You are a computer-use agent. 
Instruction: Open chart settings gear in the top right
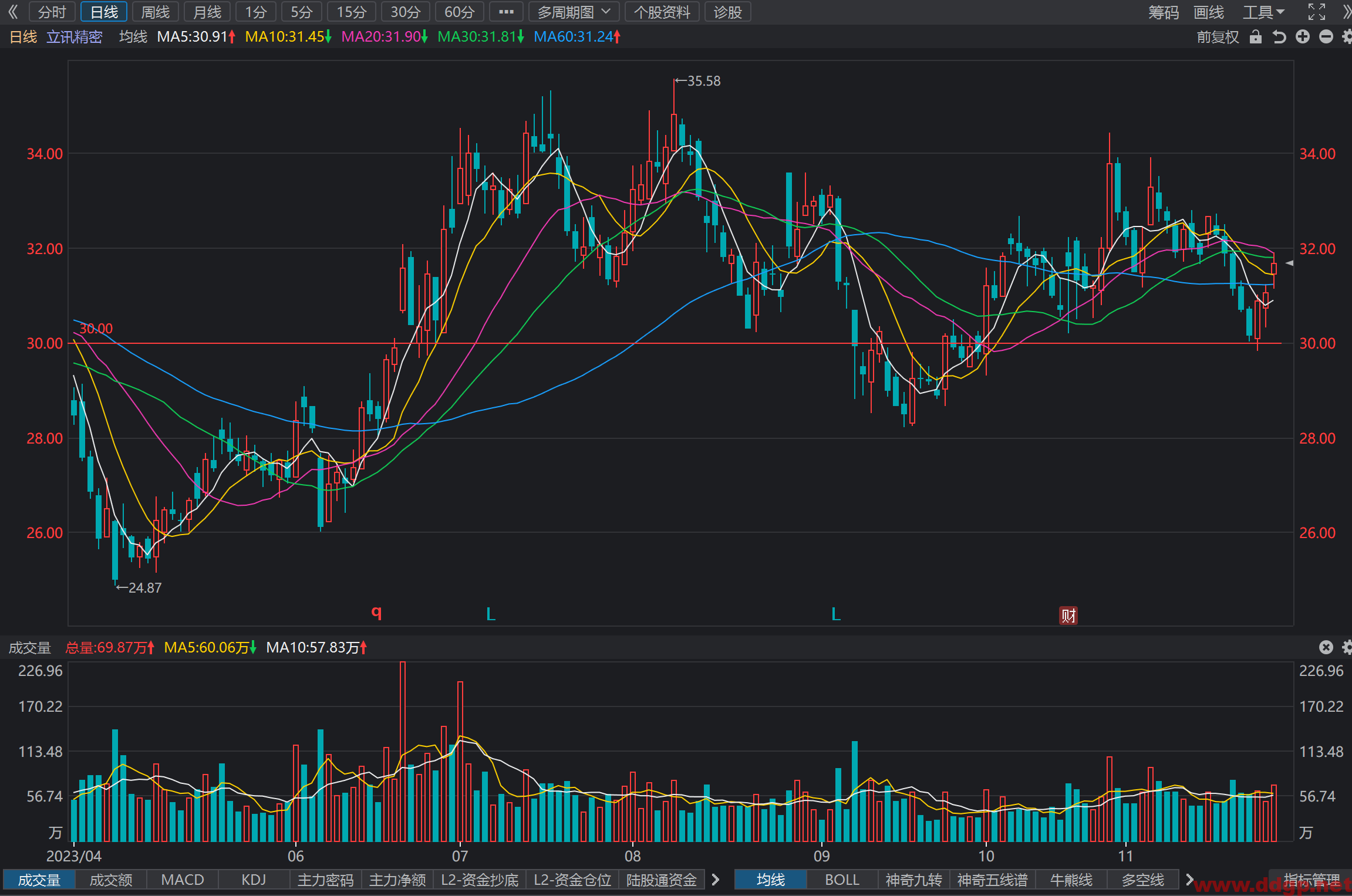pos(1347,37)
